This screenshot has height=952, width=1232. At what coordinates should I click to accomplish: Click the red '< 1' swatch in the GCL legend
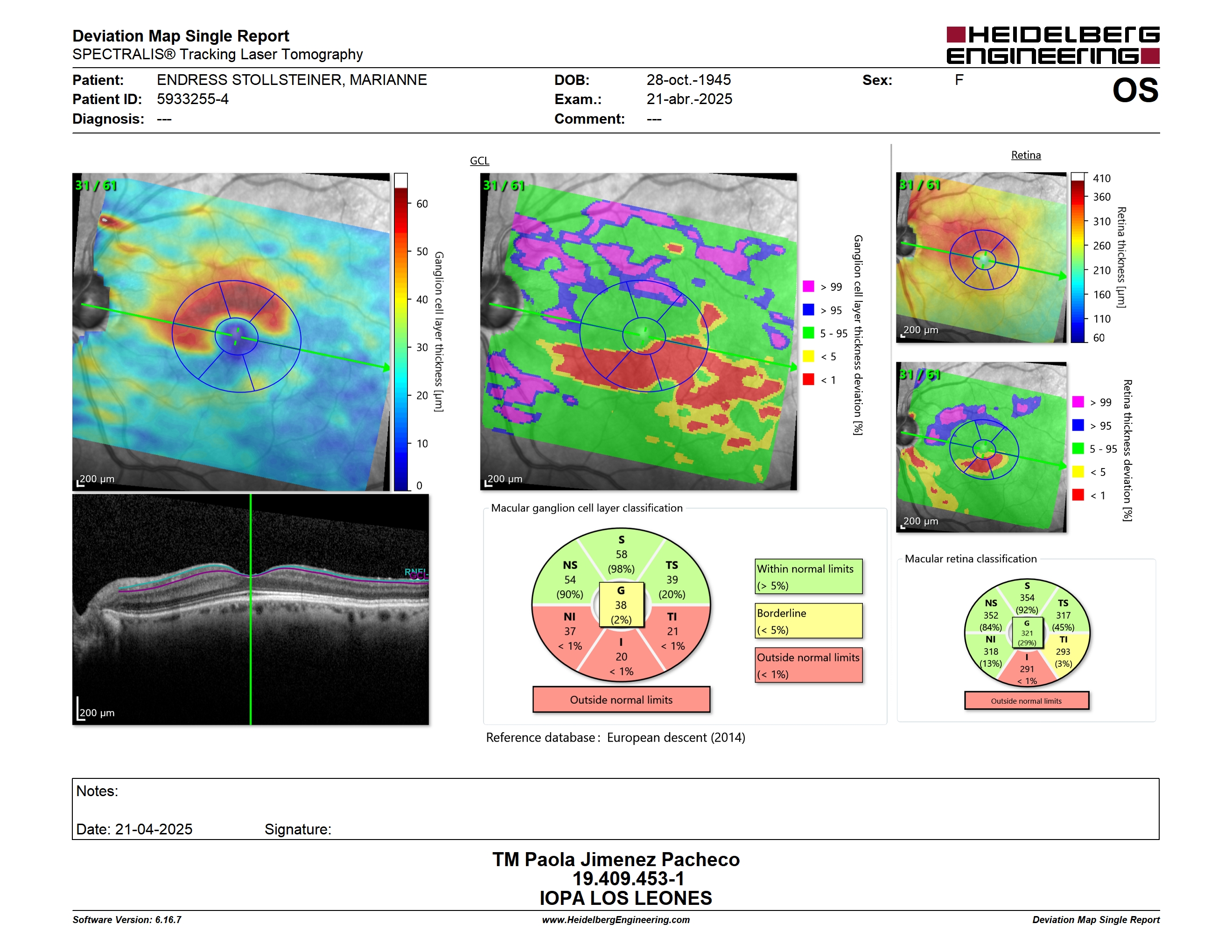tap(808, 379)
